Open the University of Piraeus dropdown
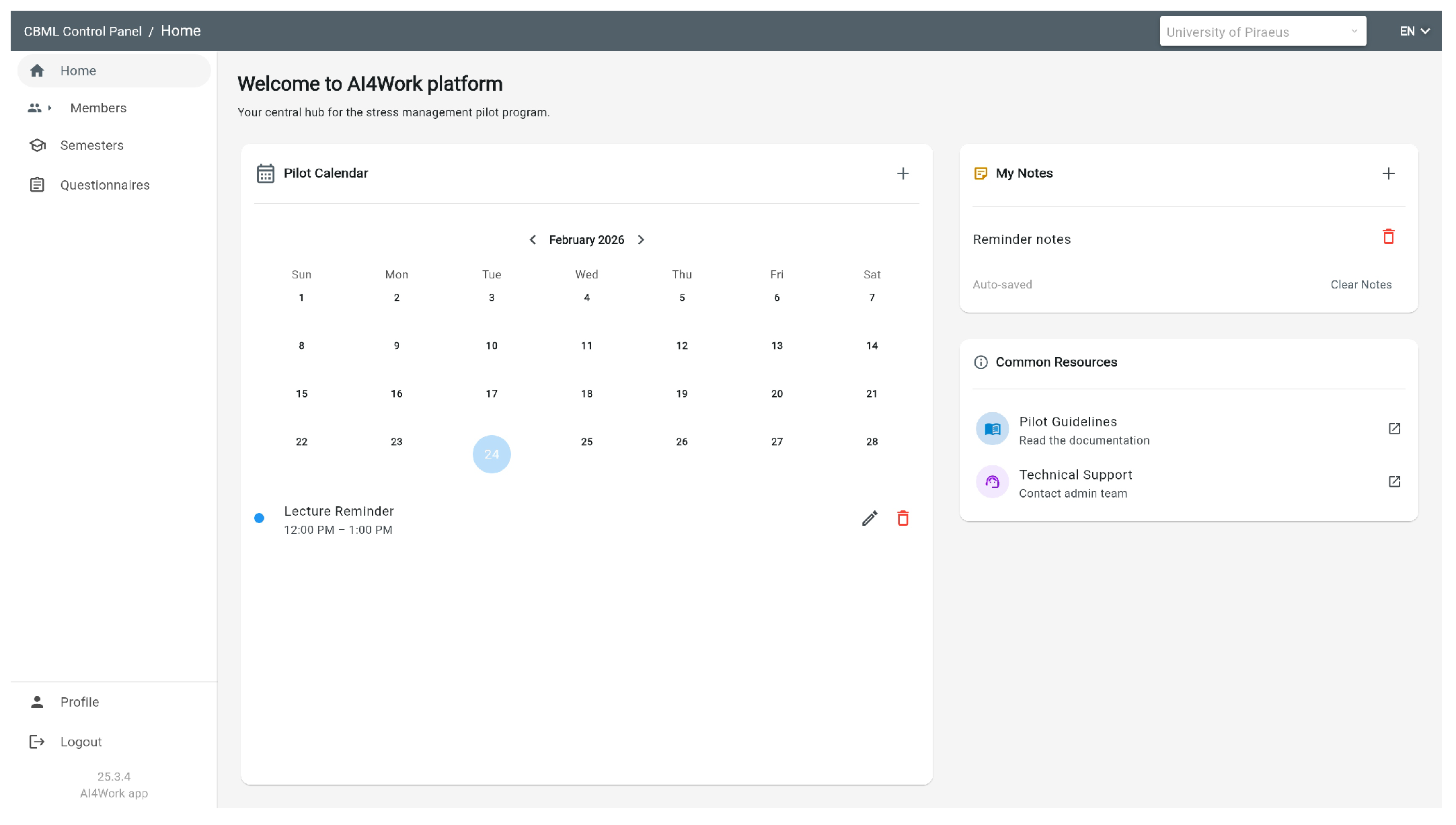 [x=1263, y=32]
